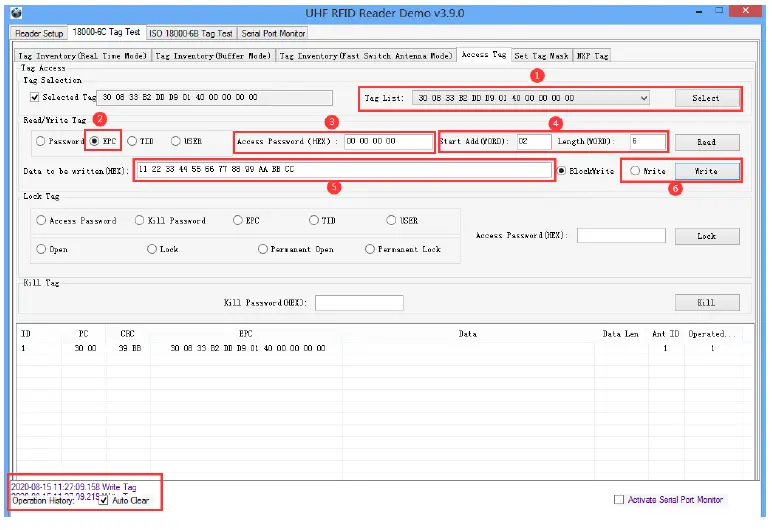
Task: Click the EPC column header
Action: [x=246, y=333]
